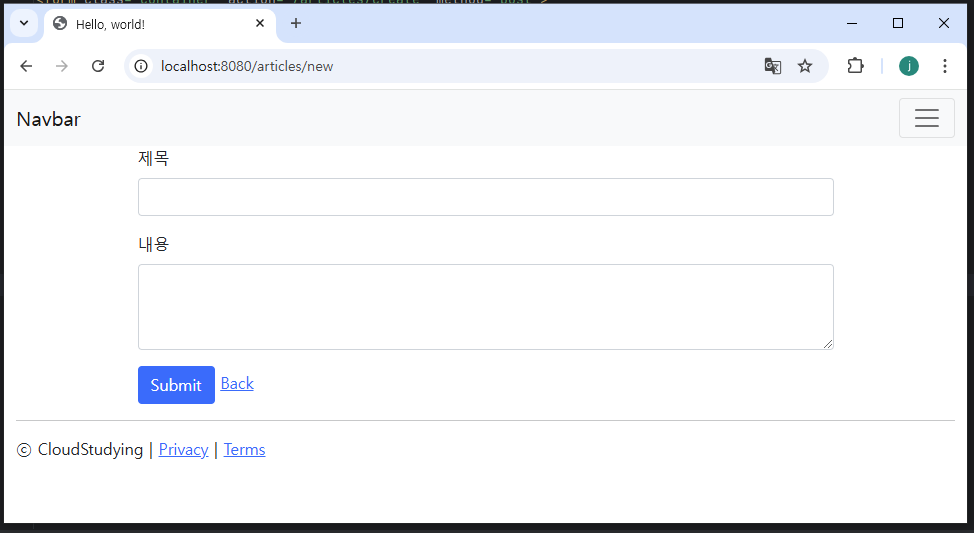Click the Submit button
This screenshot has height=533, width=974.
(x=176, y=385)
